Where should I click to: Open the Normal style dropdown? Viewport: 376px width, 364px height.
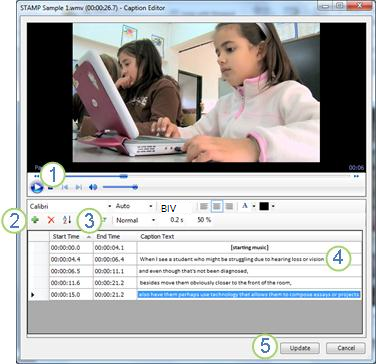click(136, 220)
